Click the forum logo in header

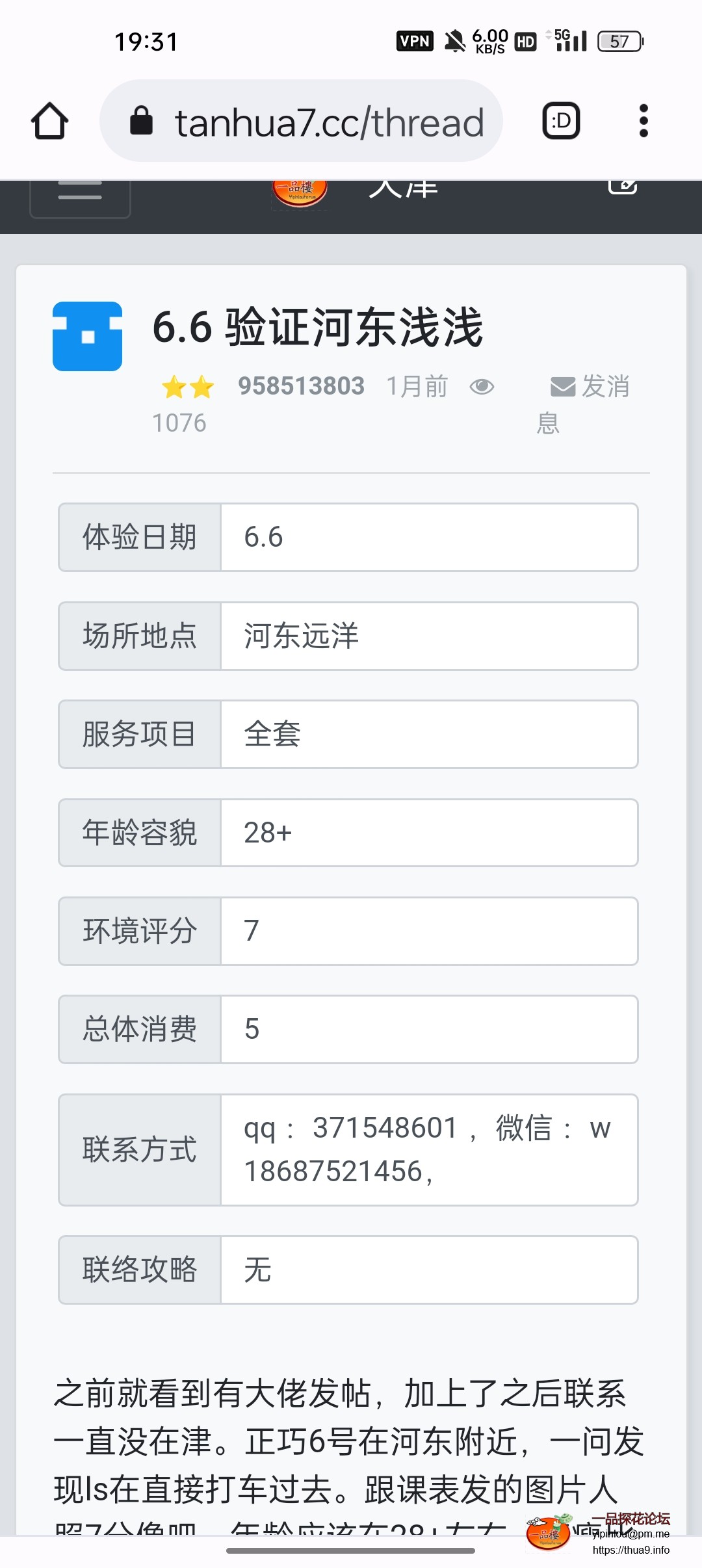point(300,192)
